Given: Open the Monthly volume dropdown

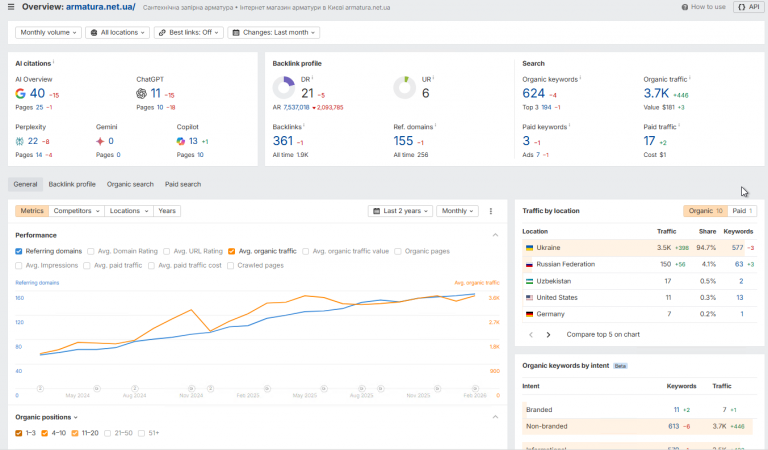Looking at the screenshot, I should (48, 32).
